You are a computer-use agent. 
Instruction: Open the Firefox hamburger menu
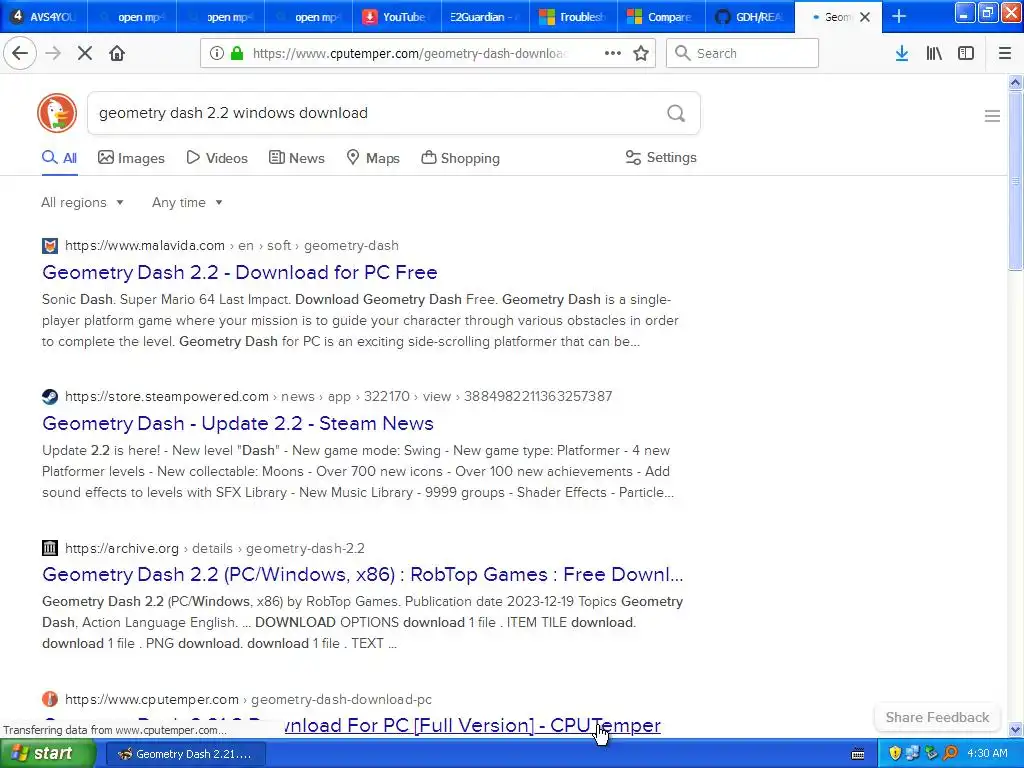[1004, 53]
